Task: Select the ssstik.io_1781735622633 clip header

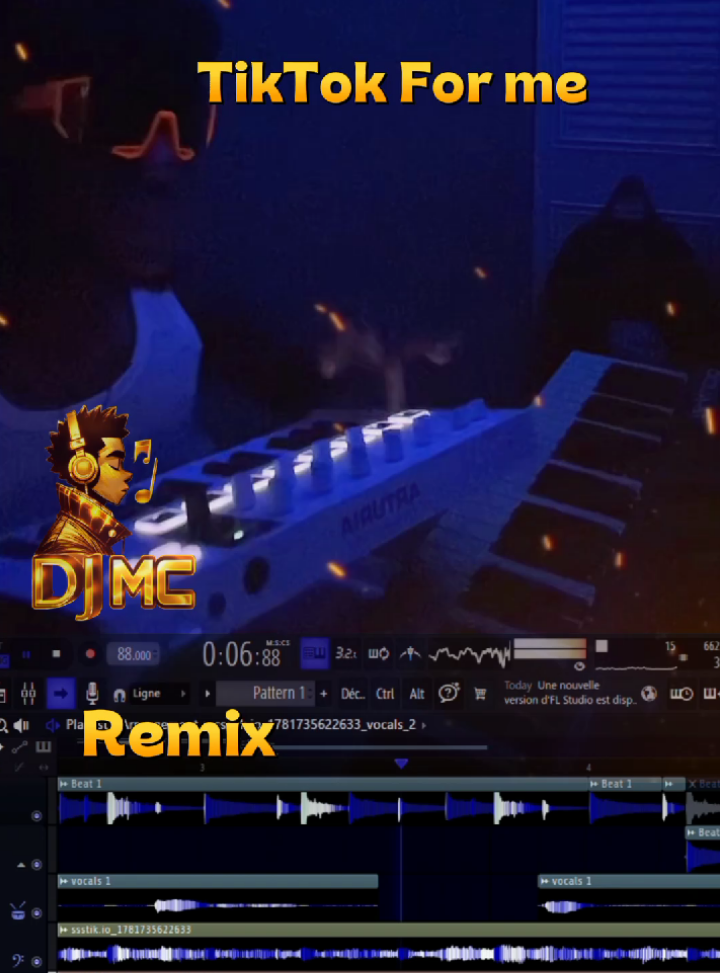Action: coord(389,929)
